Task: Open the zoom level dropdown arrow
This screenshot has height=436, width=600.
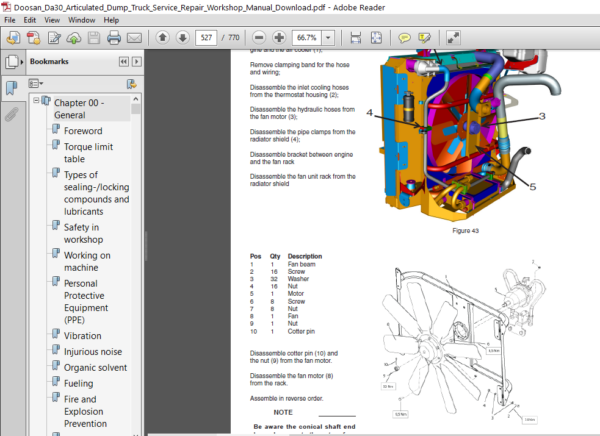Action: click(x=328, y=38)
